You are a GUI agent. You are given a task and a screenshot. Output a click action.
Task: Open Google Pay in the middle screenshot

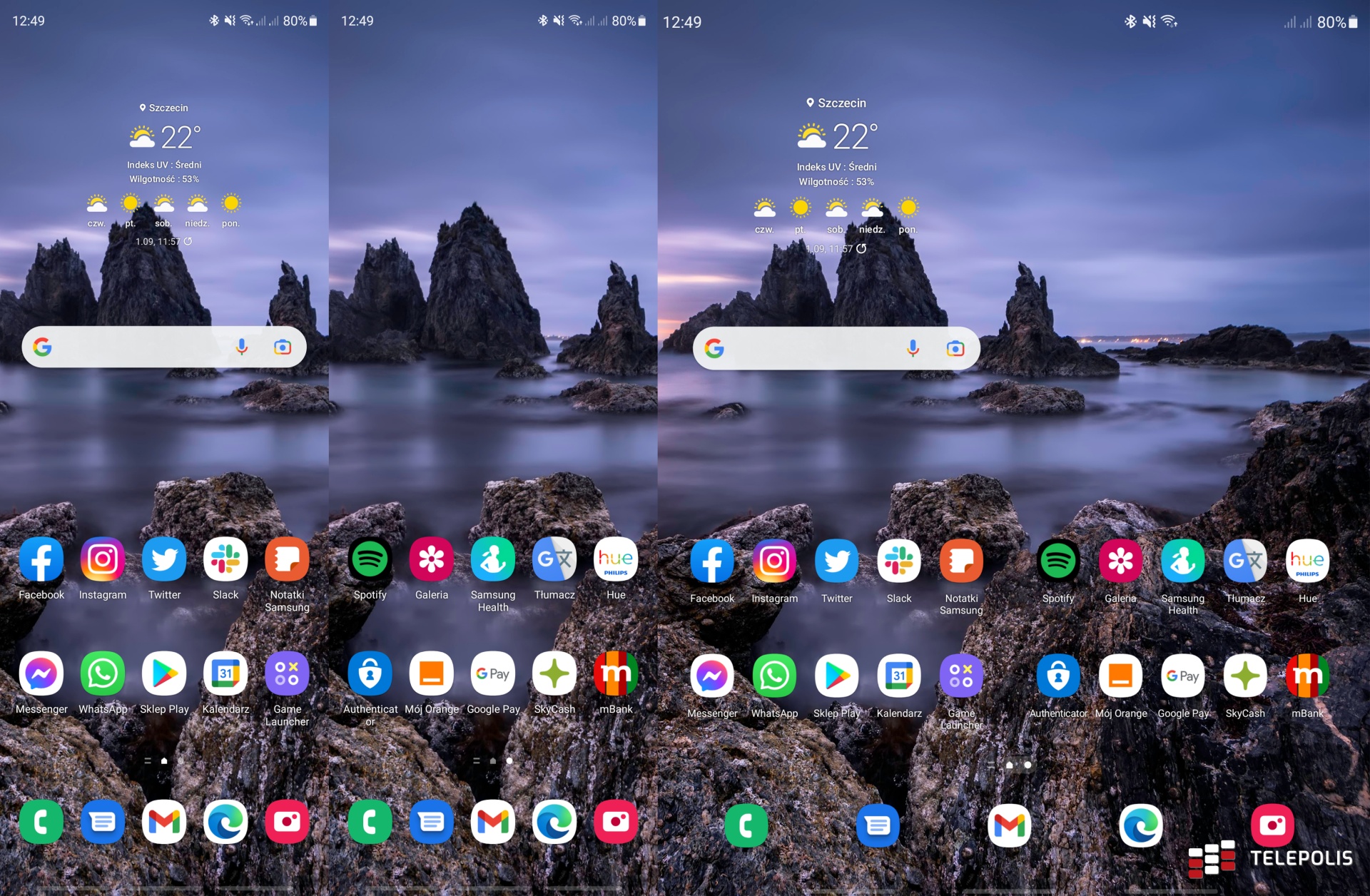[x=492, y=673]
